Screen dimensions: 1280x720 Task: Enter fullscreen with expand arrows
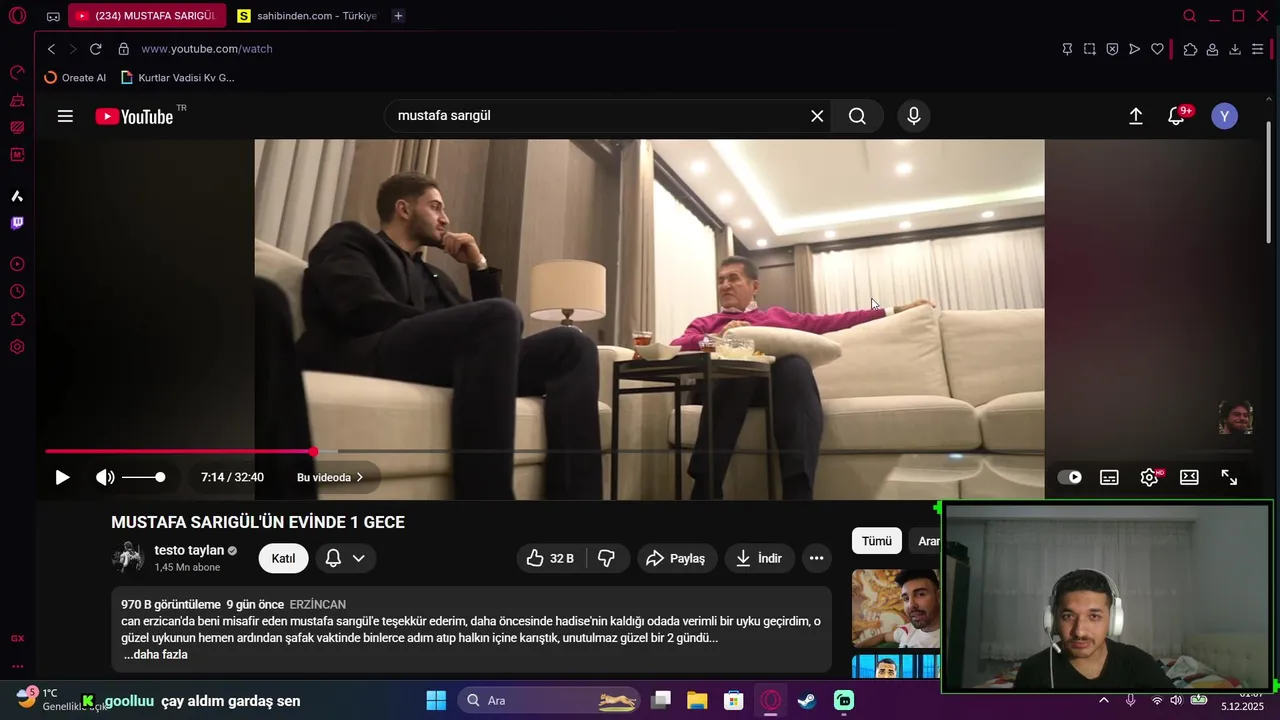click(1229, 477)
